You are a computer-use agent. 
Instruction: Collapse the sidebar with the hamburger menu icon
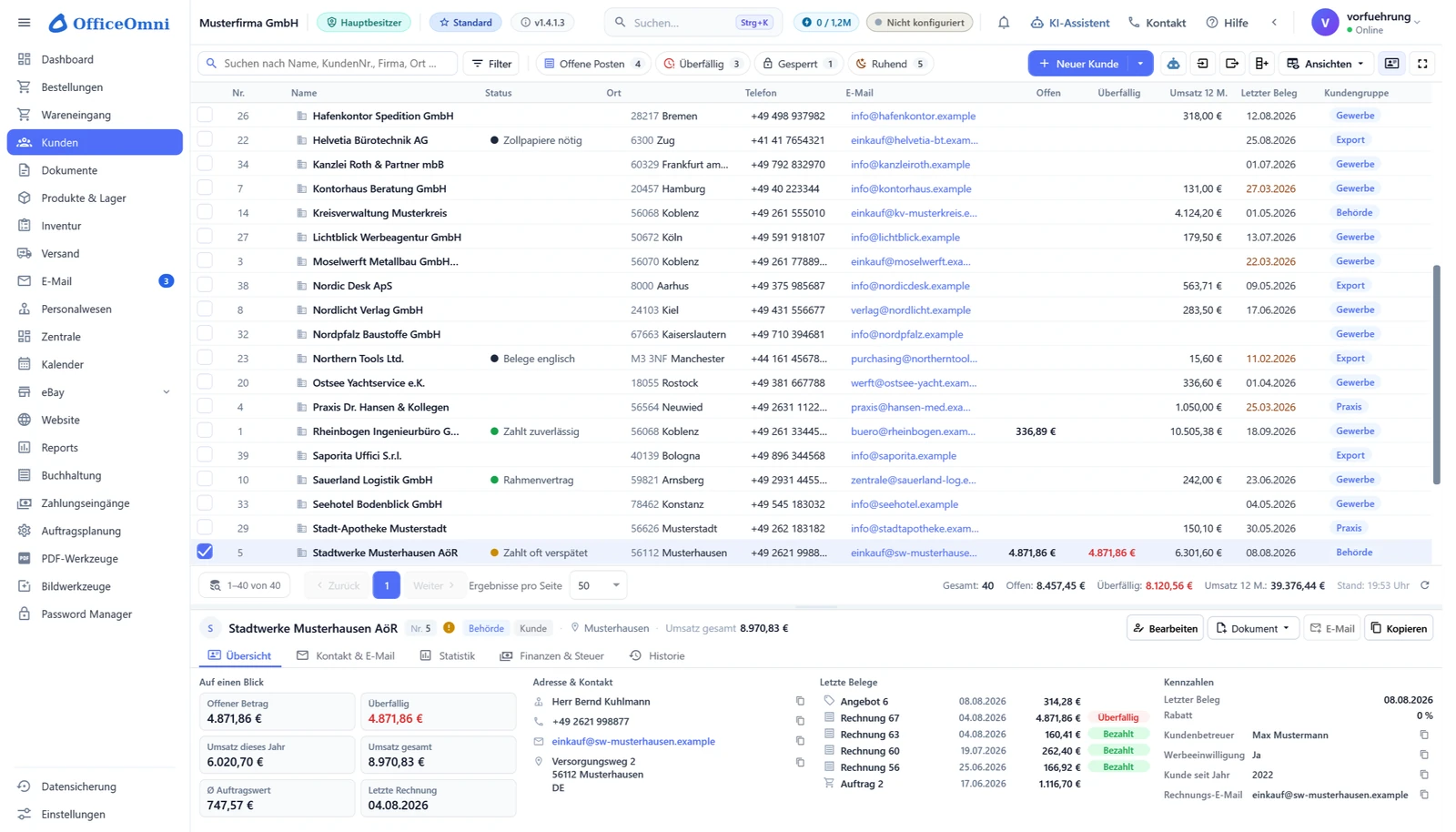[x=25, y=23]
